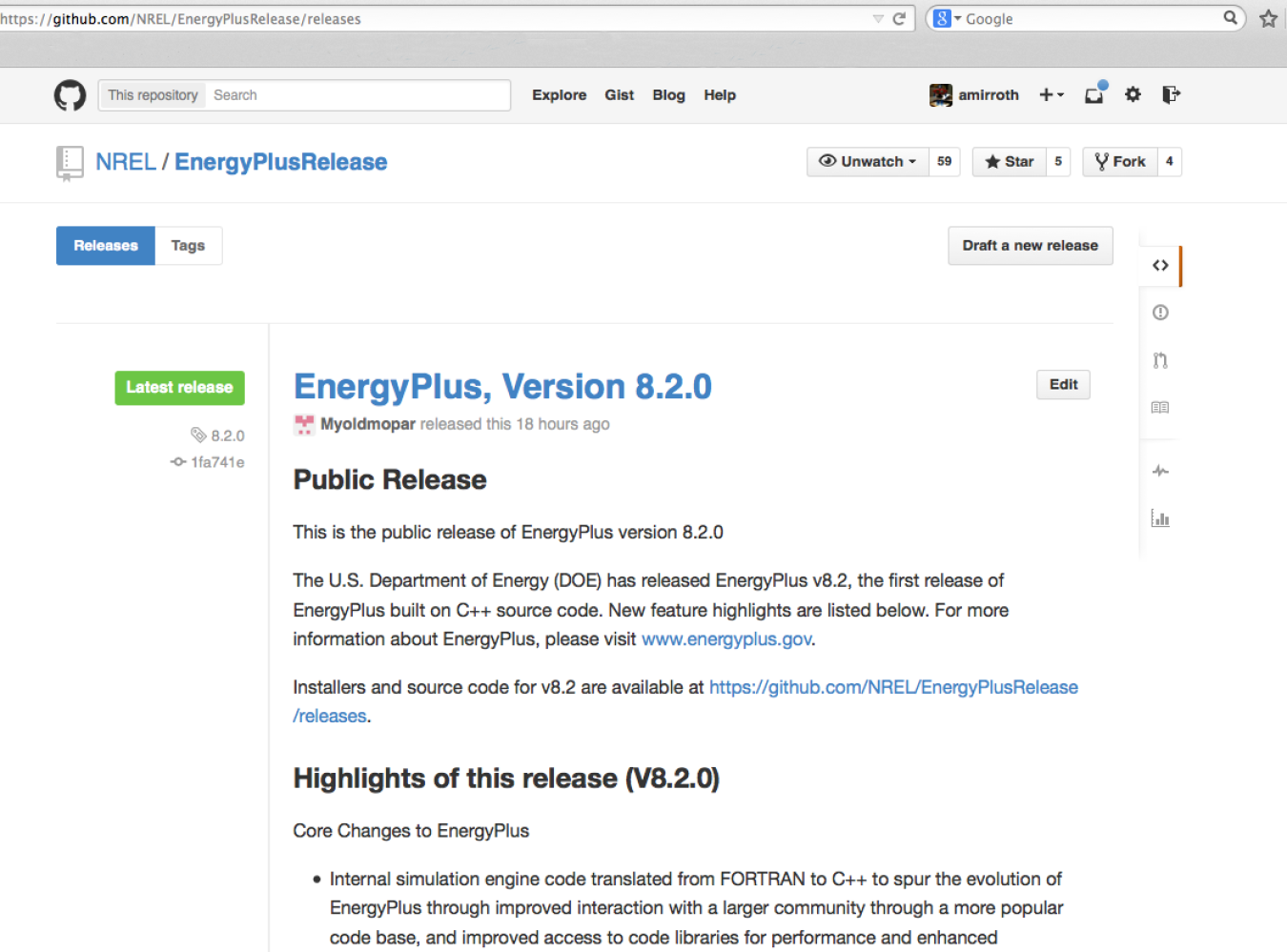This screenshot has width=1287, height=952.
Task: Click the repository book icon
Action: [69, 163]
